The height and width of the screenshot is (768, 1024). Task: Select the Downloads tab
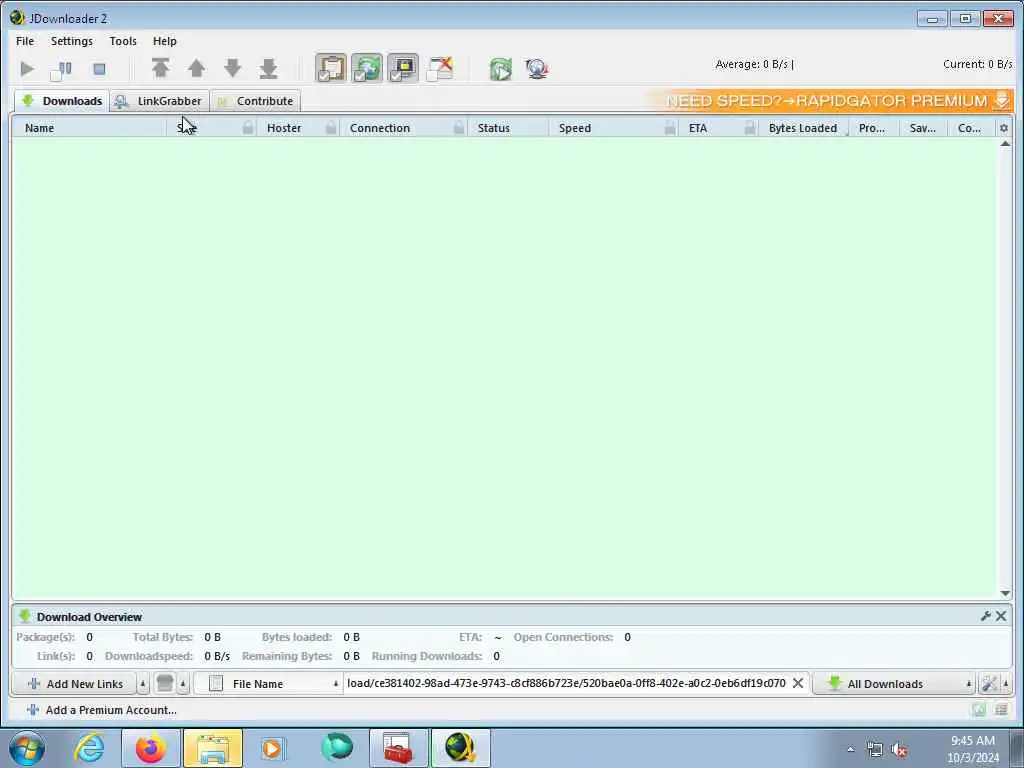coord(62,101)
